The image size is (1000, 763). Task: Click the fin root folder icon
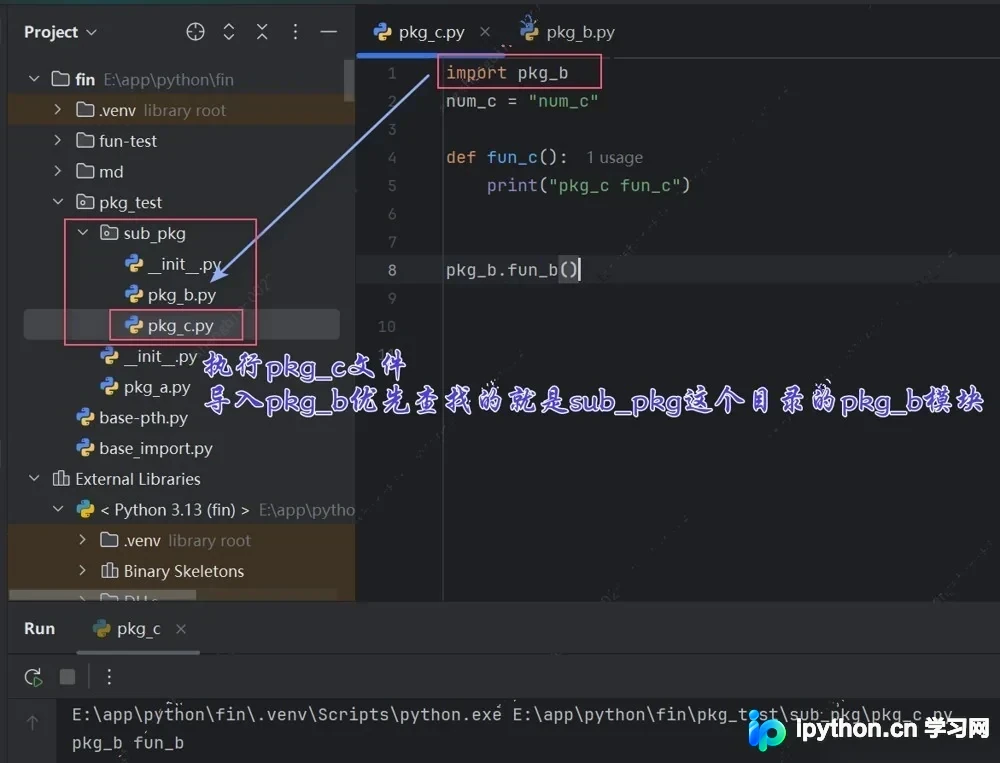point(61,79)
